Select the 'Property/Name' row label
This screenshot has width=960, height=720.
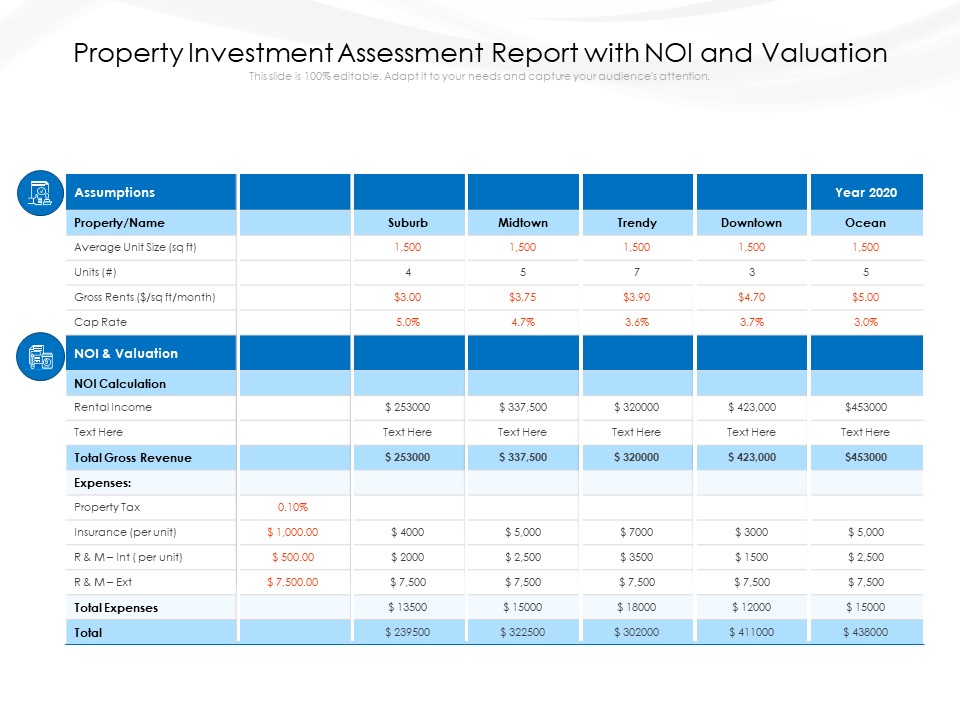pos(119,223)
